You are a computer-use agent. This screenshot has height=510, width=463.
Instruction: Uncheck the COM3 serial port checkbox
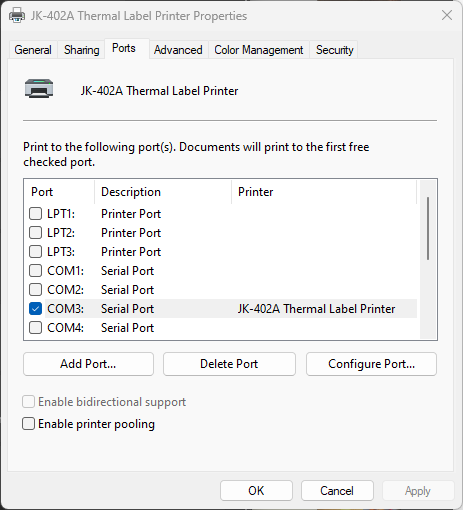click(x=35, y=309)
